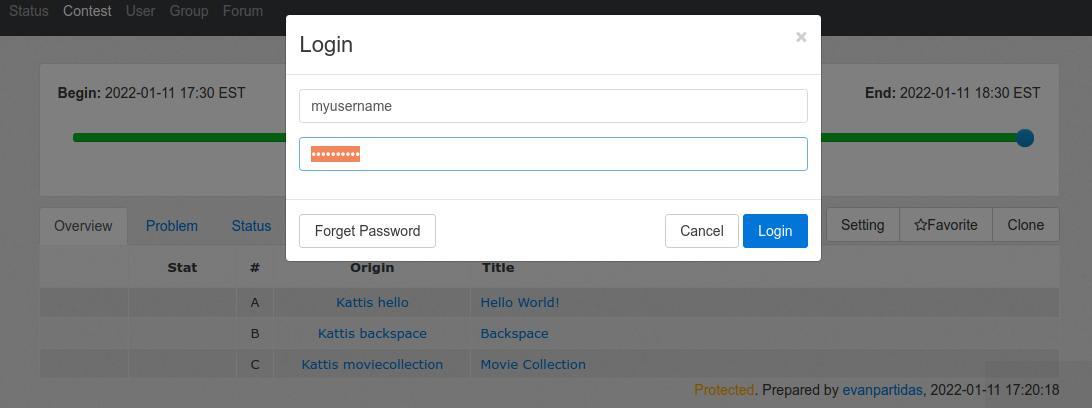Switch to the Overview tab
Image resolution: width=1092 pixels, height=408 pixels.
[83, 226]
